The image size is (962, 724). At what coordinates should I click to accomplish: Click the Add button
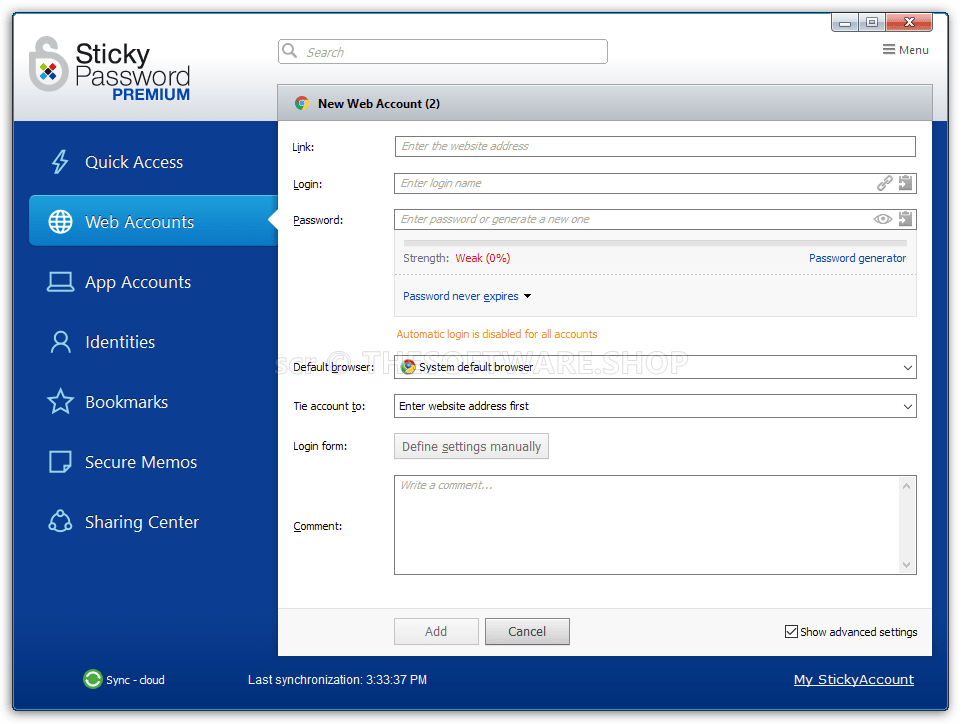436,631
